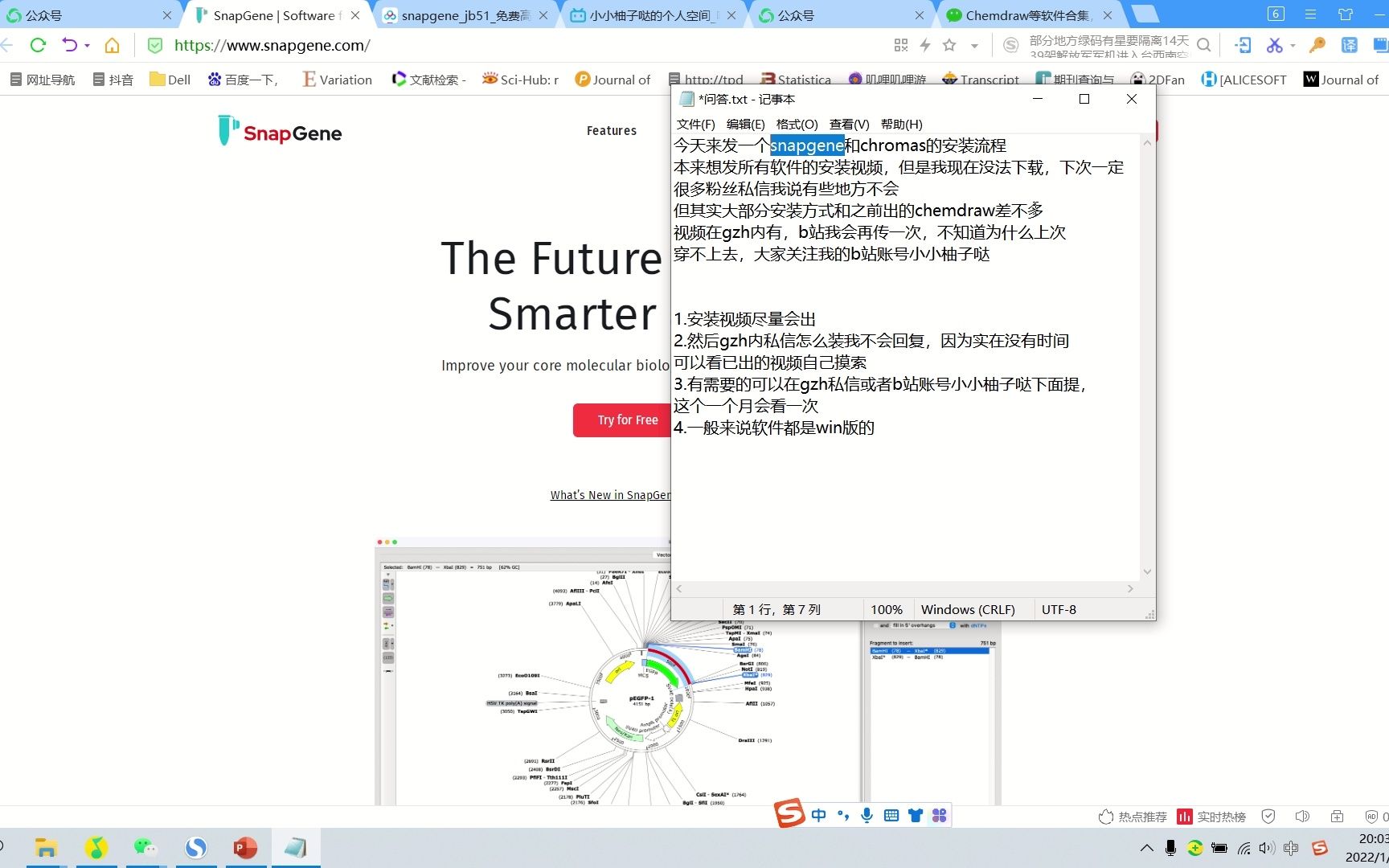Expand the browser menu hamburger icon
1389x868 pixels.
click(x=1312, y=14)
